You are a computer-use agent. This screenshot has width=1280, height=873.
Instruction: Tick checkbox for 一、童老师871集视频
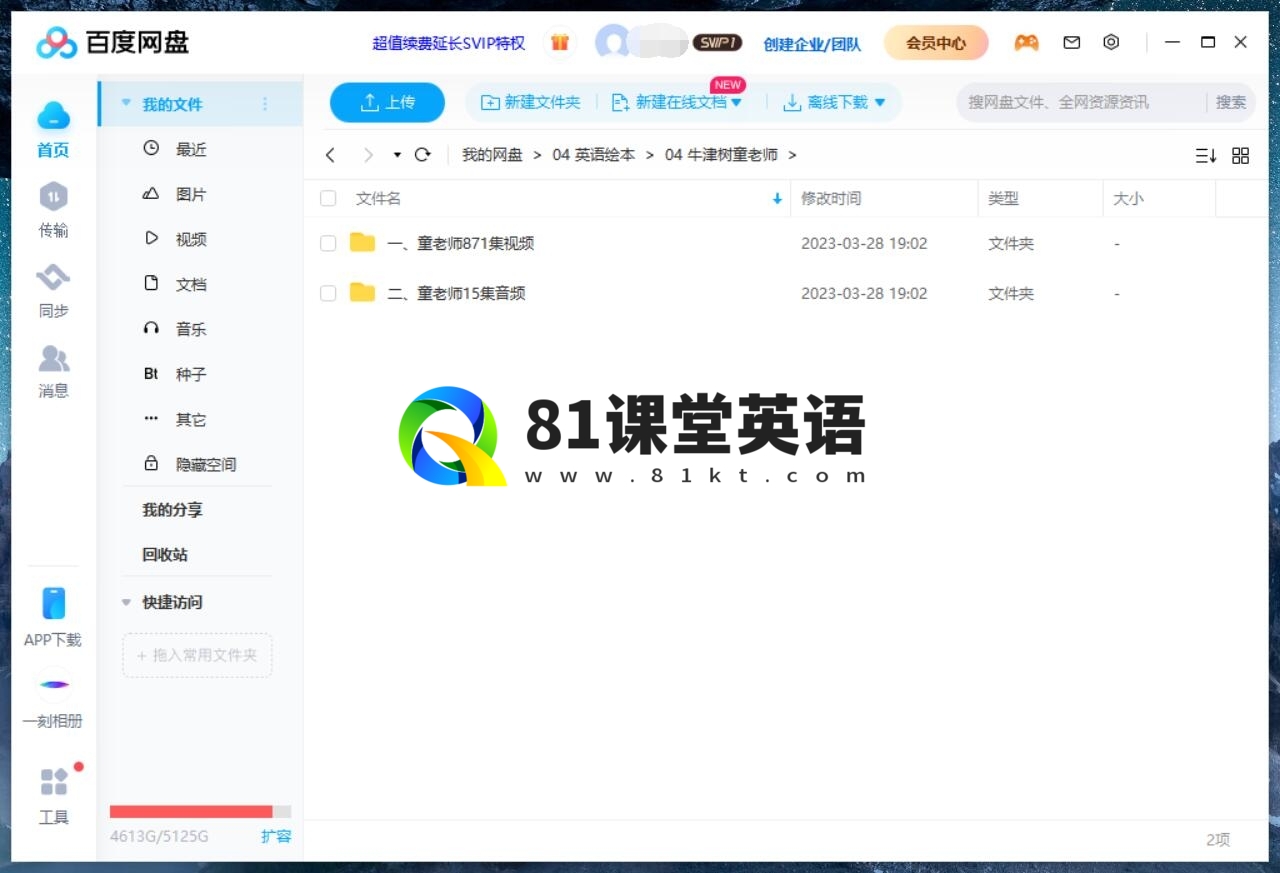pos(328,243)
